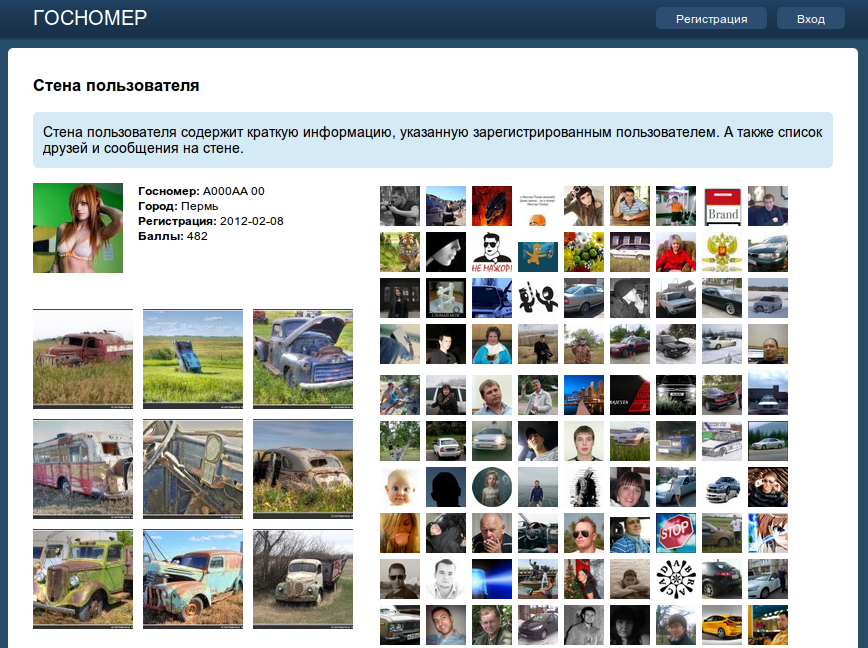Open the red-haired girl profile photo
This screenshot has width=868, height=648.
click(78, 228)
